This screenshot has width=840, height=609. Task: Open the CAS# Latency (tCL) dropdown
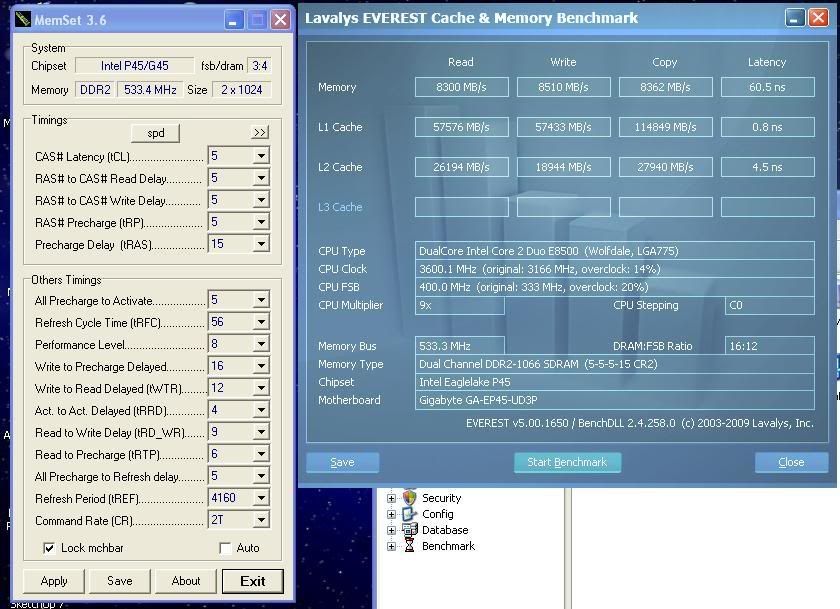(x=261, y=156)
